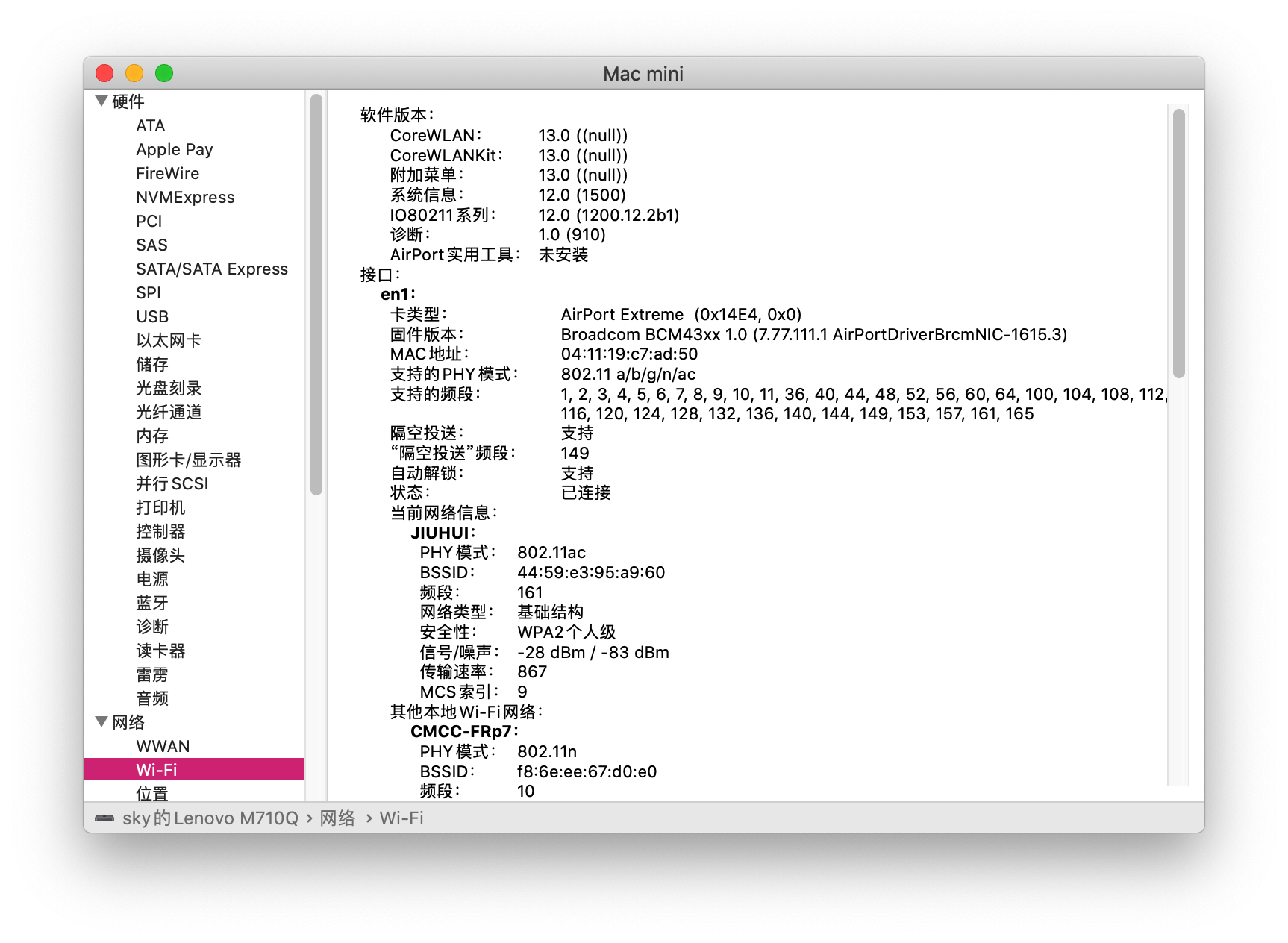The width and height of the screenshot is (1288, 943).
Task: Click Wi-Fi in the bottom path bar
Action: click(401, 818)
